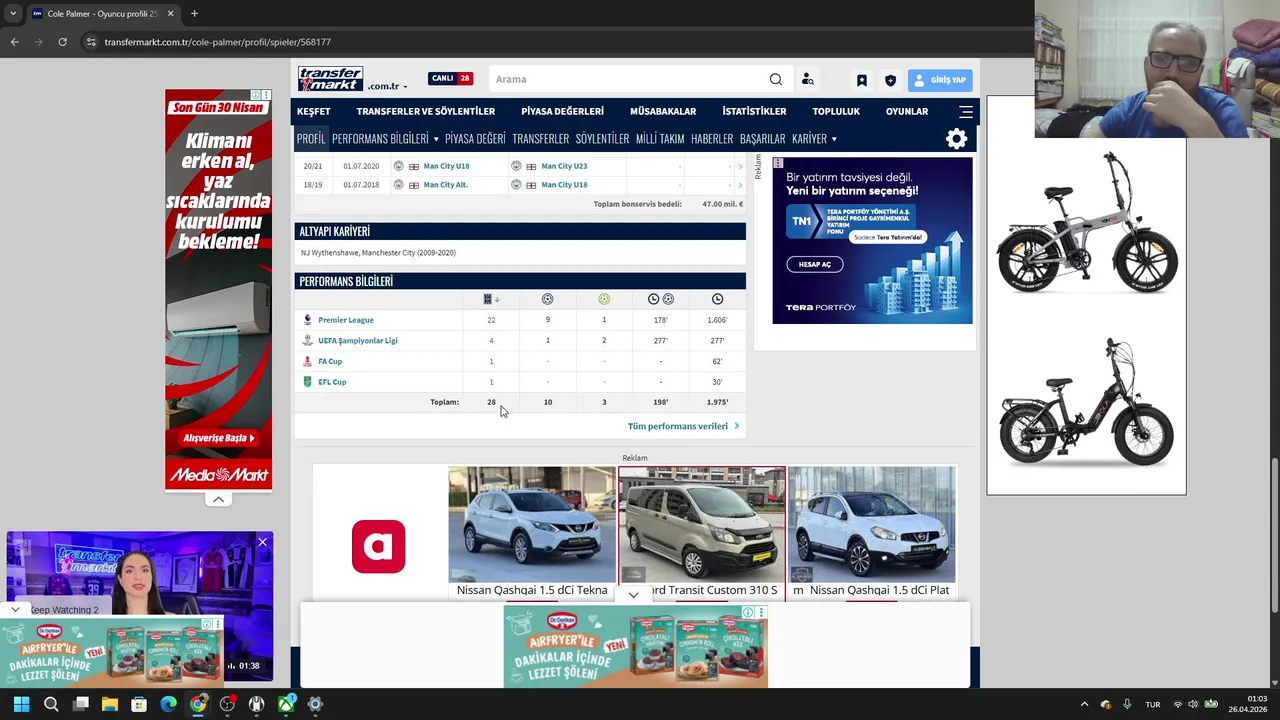Open the KEŞFET menu
Image resolution: width=1280 pixels, height=720 pixels.
(x=313, y=111)
